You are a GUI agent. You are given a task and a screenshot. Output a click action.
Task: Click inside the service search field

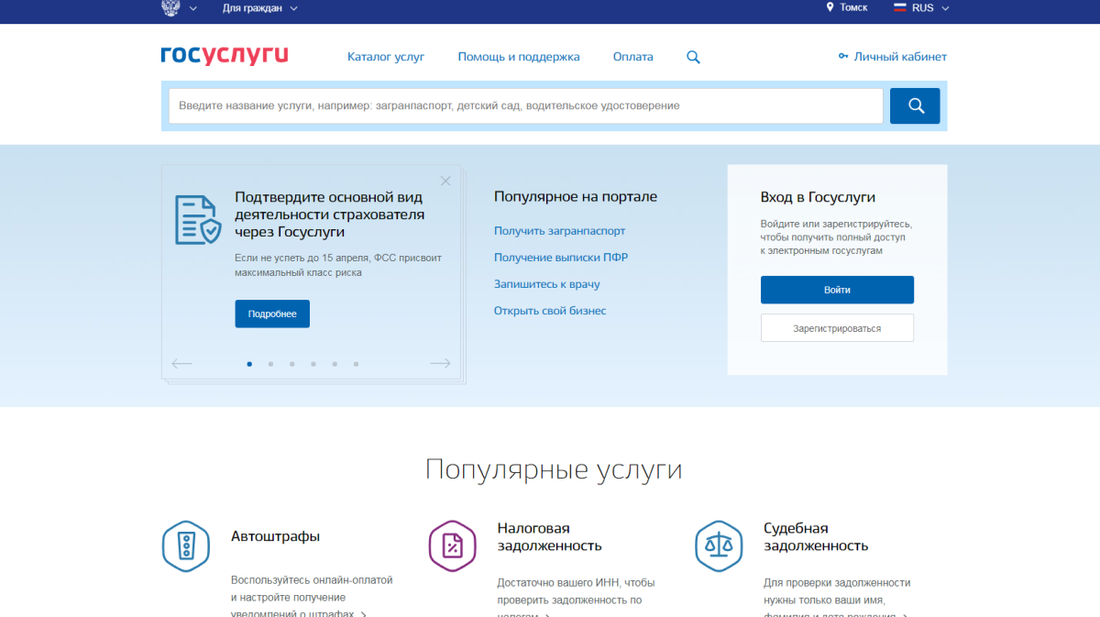[x=520, y=105]
